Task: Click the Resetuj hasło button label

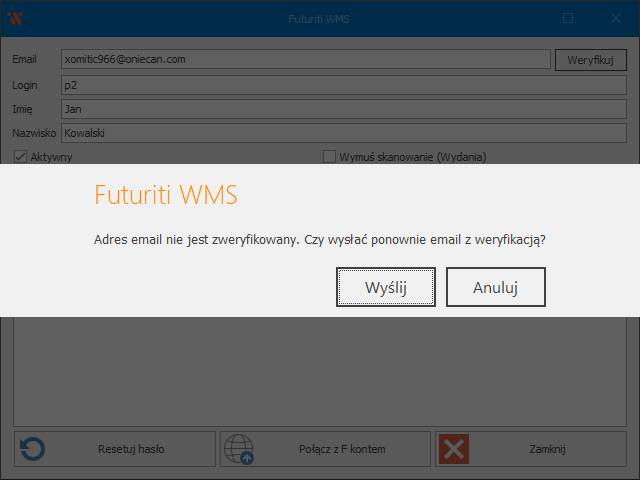Action: [131, 449]
